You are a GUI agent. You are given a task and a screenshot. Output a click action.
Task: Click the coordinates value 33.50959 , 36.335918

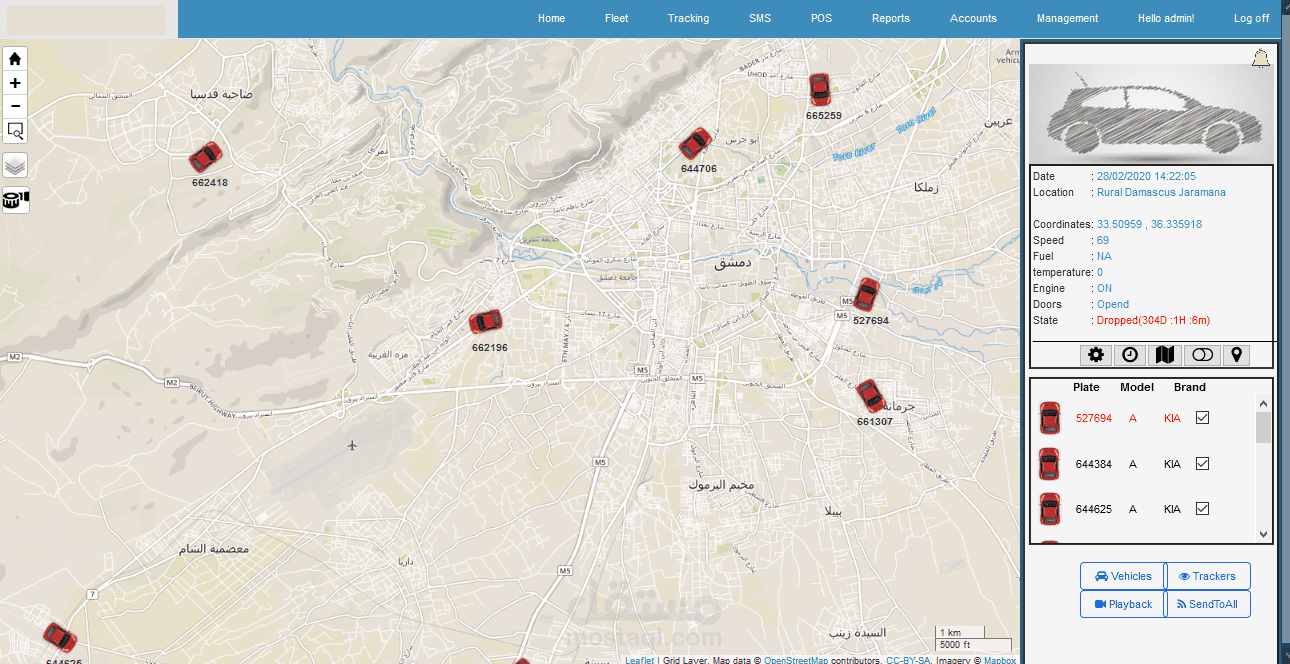[1149, 224]
